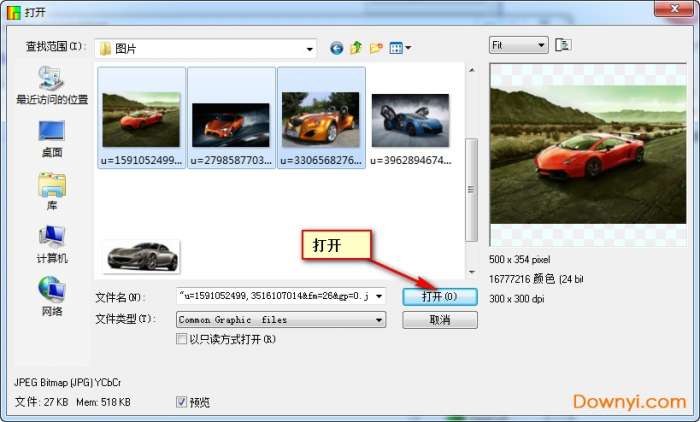Toggle open as read-only (以只读方式打开) checkbox
Viewport: 700px width, 422px height.
click(181, 339)
